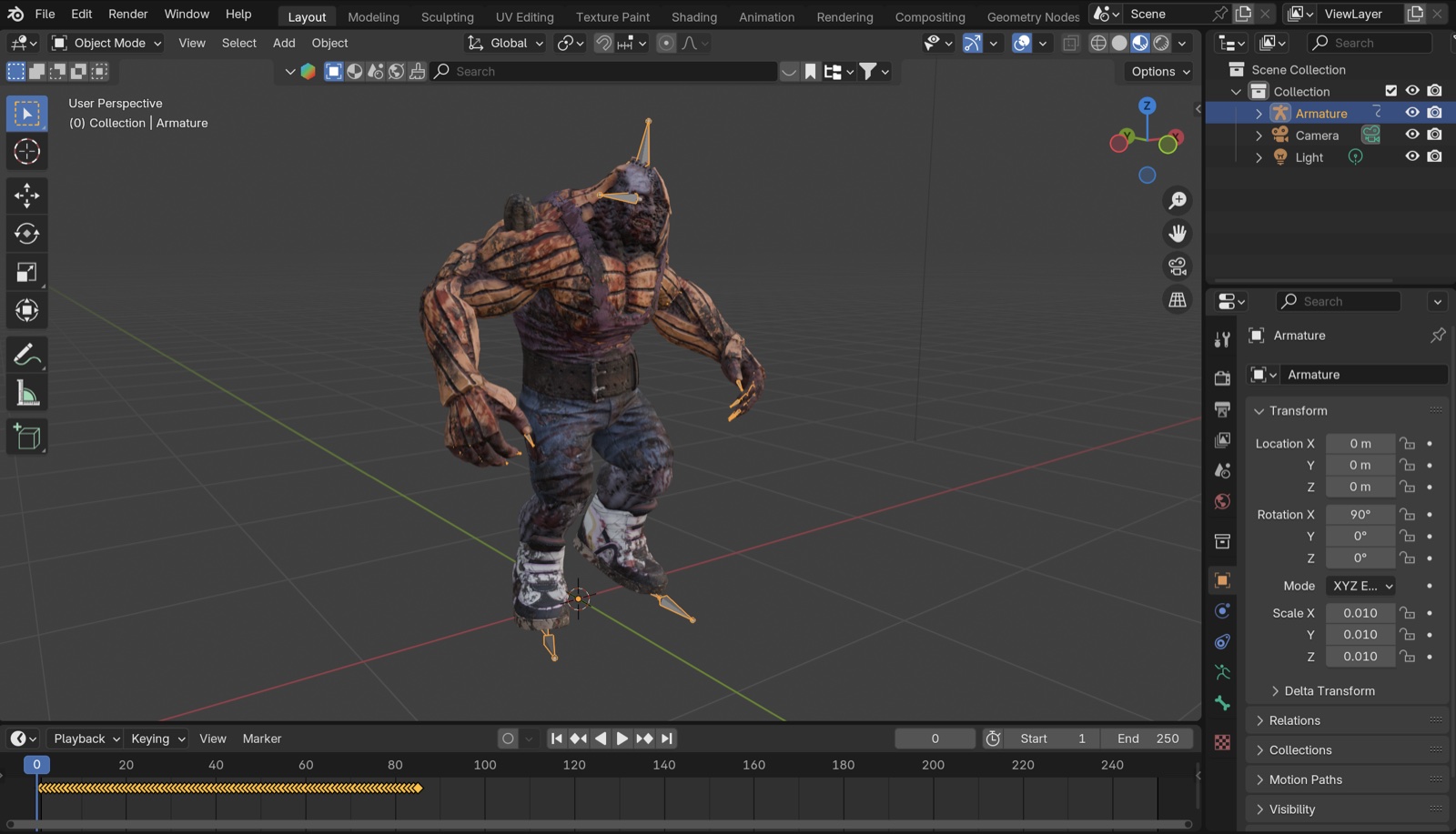Toggle lock on Rotation X
Image resolution: width=1456 pixels, height=834 pixels.
point(1408,515)
